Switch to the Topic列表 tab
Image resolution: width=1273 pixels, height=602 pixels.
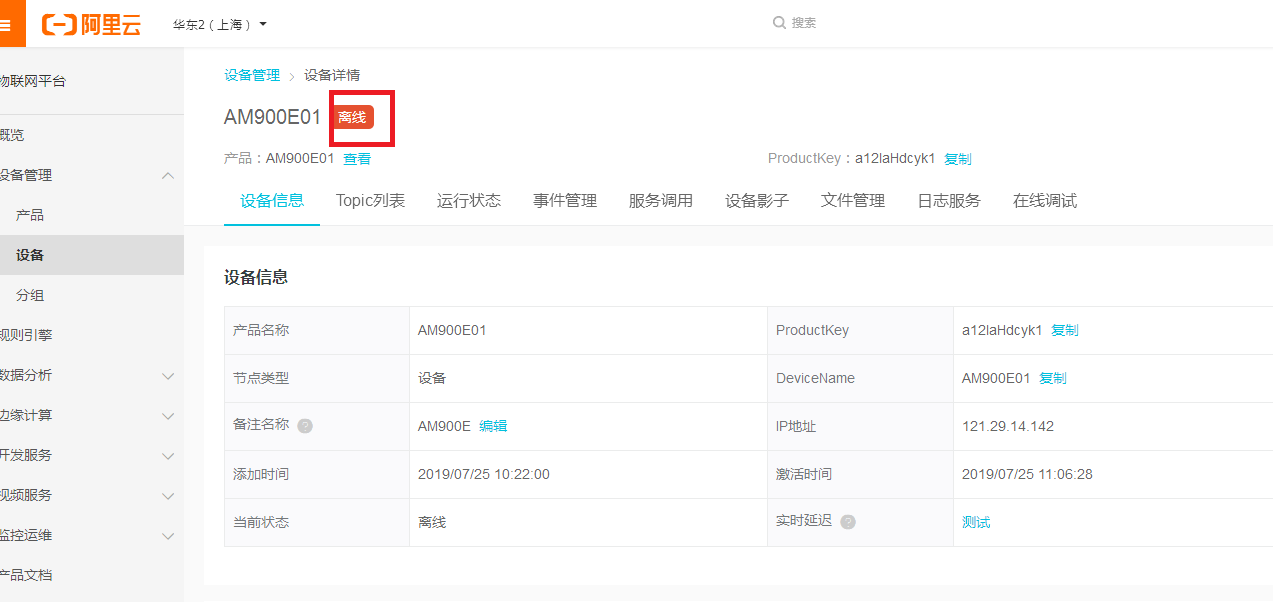coord(370,201)
